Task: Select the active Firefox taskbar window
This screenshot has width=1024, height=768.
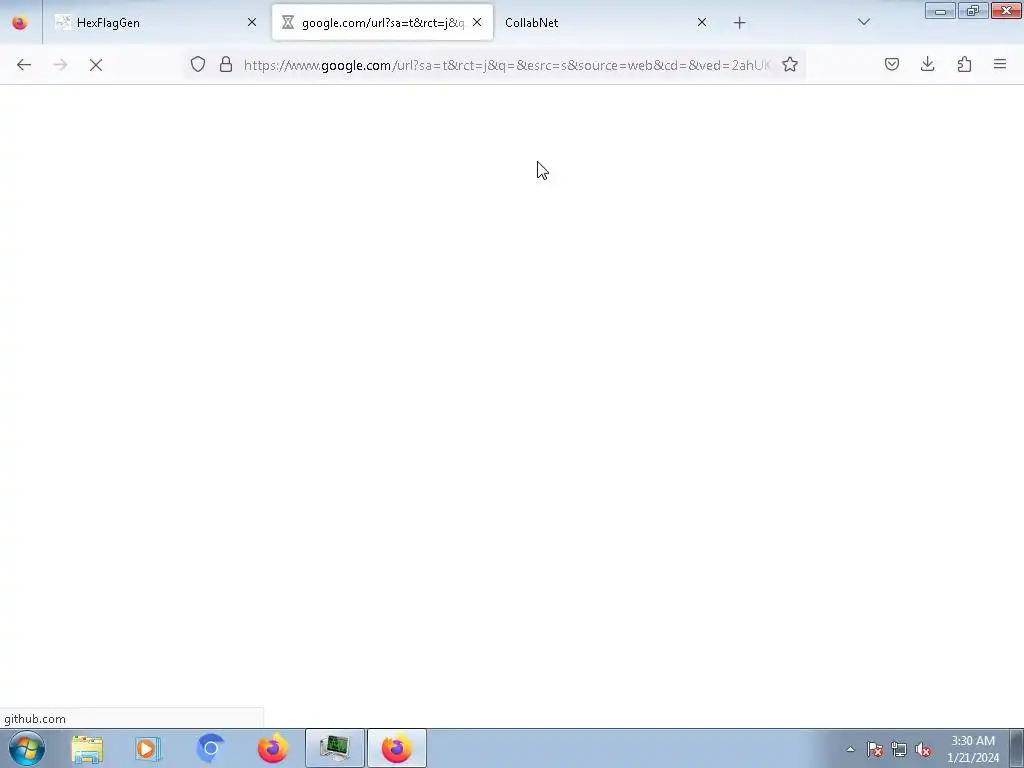Action: point(396,748)
